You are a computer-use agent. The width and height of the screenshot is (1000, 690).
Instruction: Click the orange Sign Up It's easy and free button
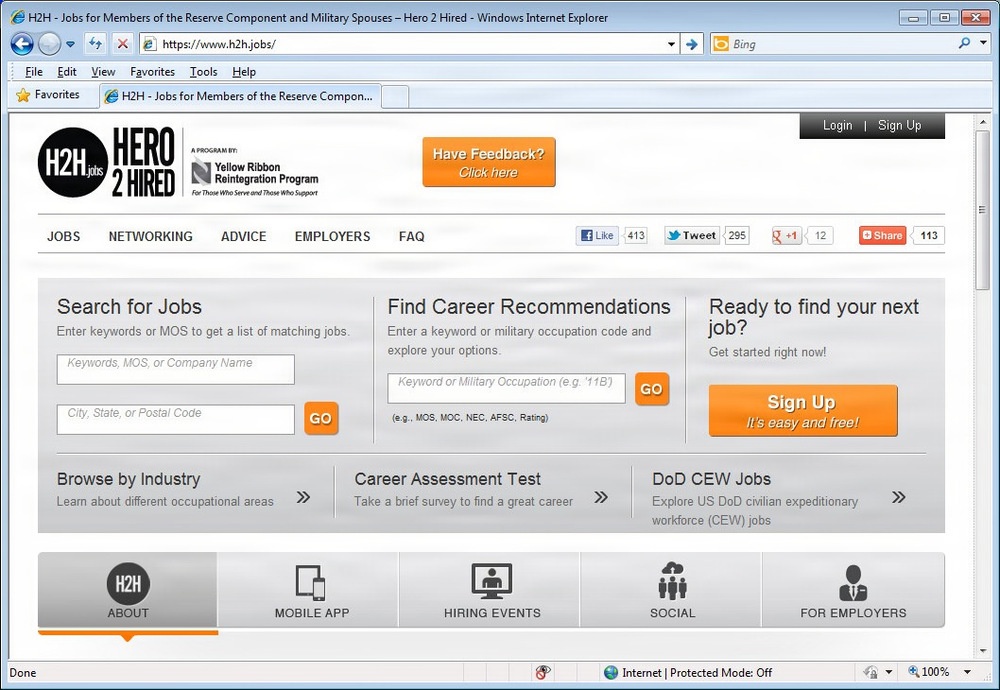coord(803,411)
